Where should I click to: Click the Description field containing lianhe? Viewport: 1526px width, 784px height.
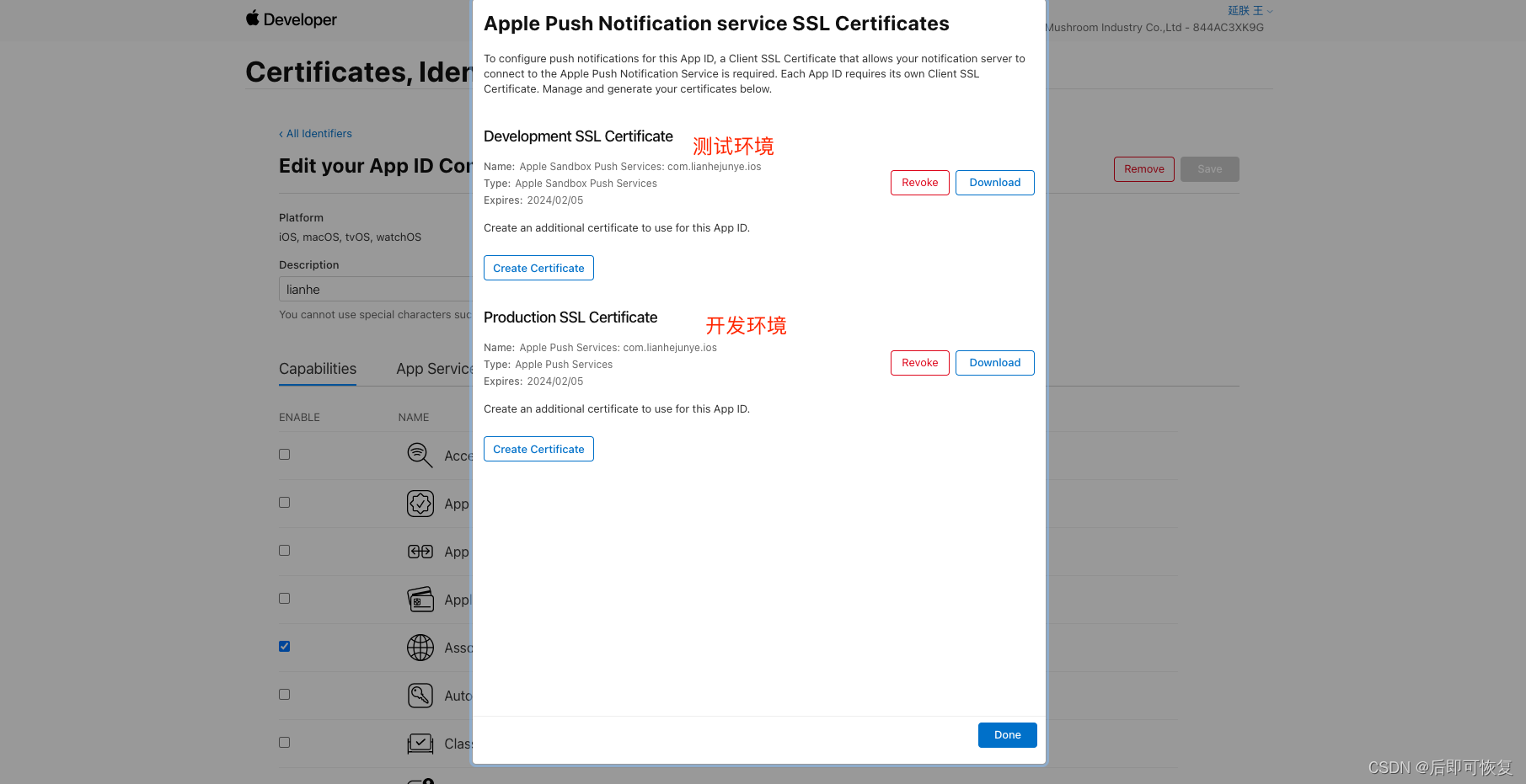[375, 289]
